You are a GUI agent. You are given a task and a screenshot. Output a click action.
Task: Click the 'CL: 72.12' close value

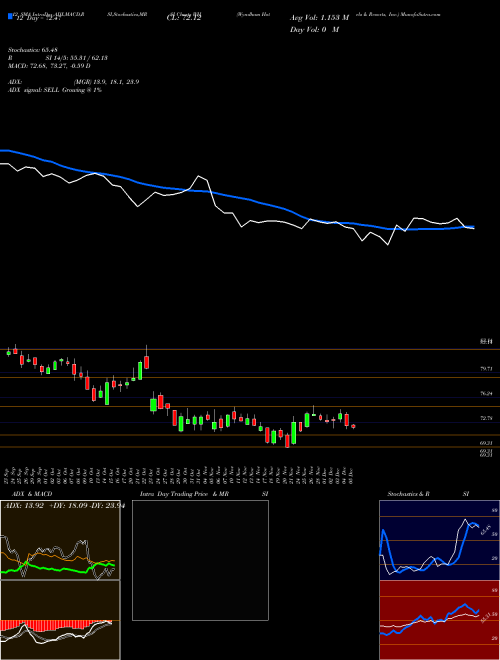(x=184, y=19)
